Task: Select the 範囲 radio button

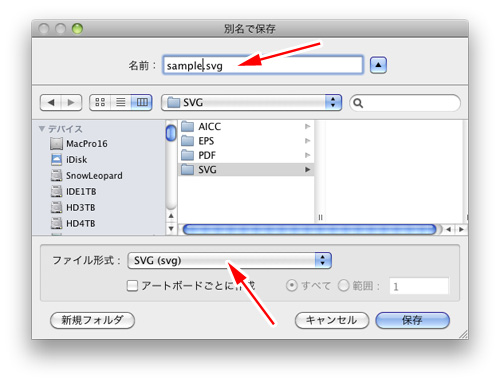Action: coord(343,286)
